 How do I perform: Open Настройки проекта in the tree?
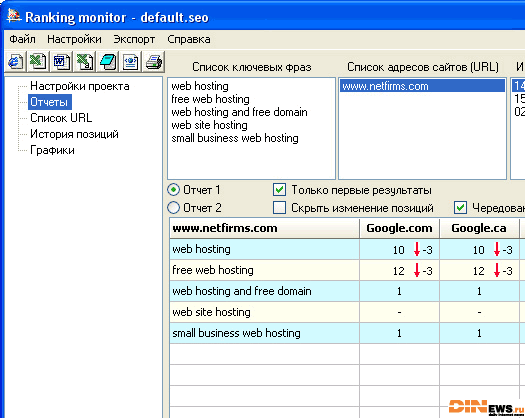click(x=80, y=86)
